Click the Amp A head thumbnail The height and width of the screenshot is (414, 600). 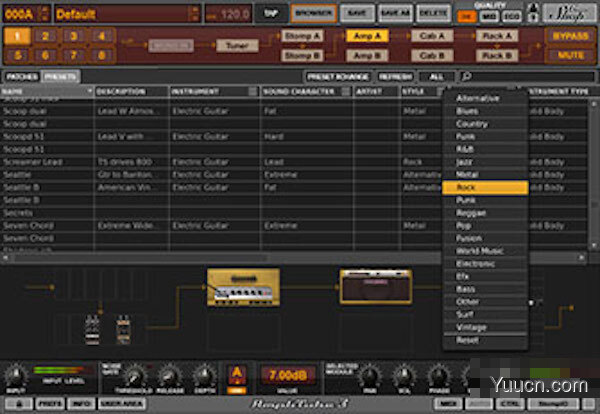[x=243, y=287]
